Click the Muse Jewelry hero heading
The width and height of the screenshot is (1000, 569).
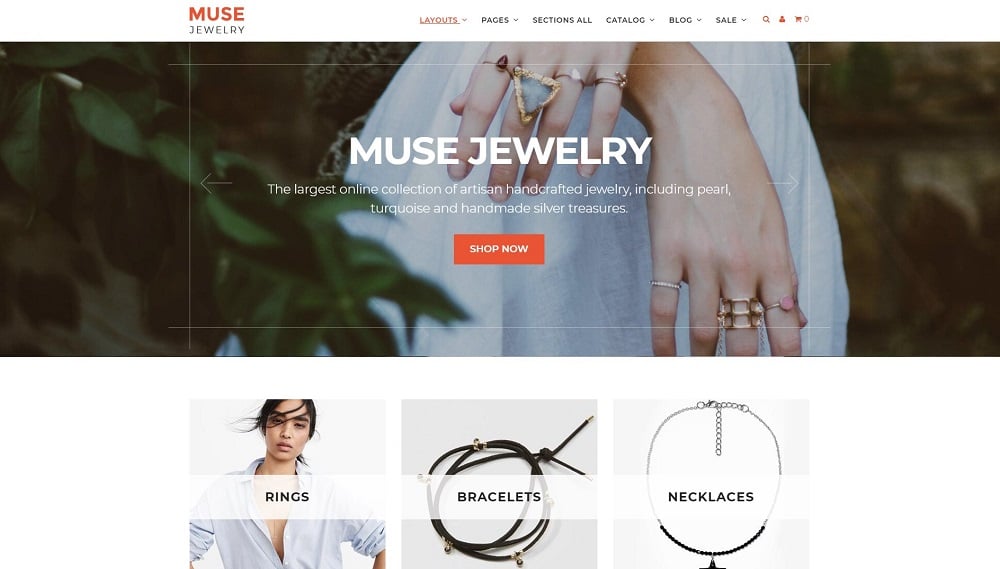point(500,151)
